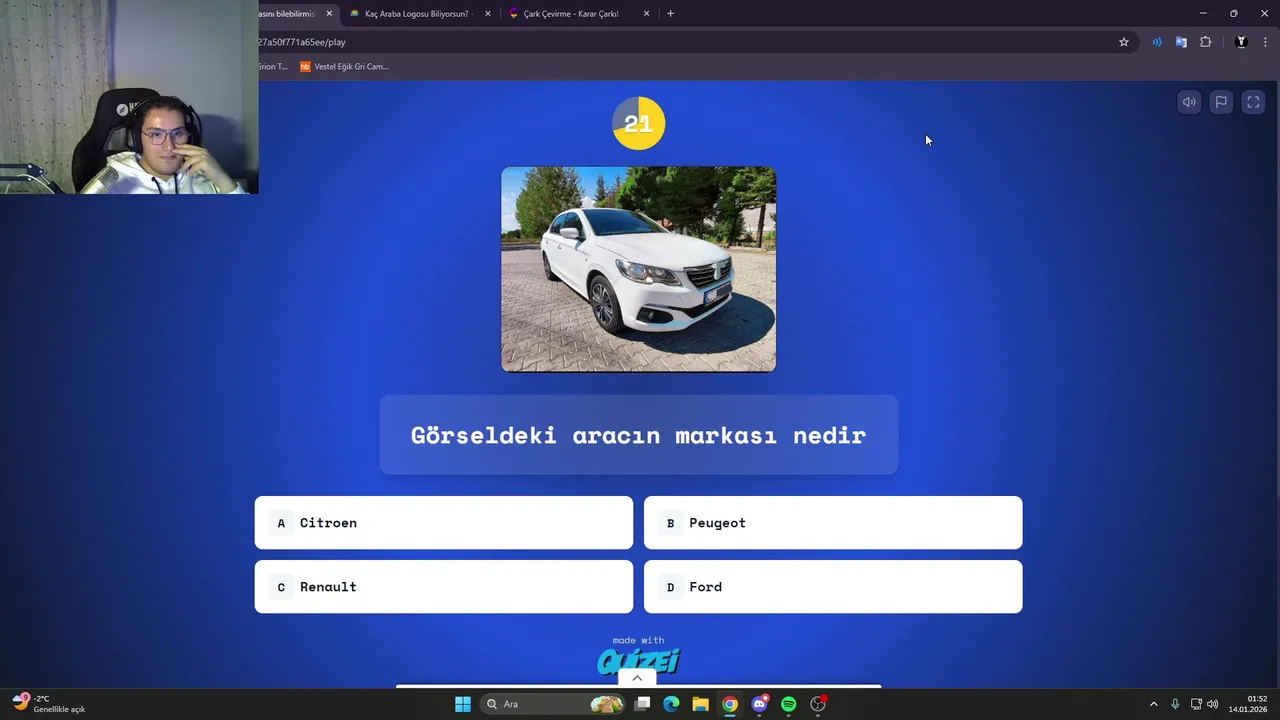Image resolution: width=1280 pixels, height=720 pixels.
Task: Close the Çark Çevirme tab
Action: pos(646,14)
